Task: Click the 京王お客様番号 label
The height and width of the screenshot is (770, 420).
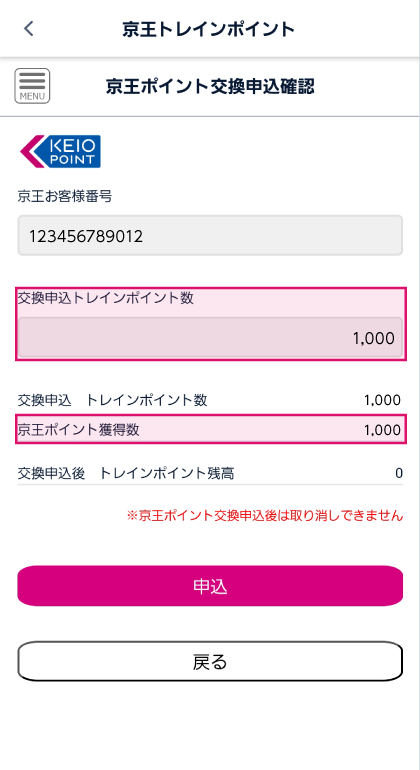Action: click(65, 197)
